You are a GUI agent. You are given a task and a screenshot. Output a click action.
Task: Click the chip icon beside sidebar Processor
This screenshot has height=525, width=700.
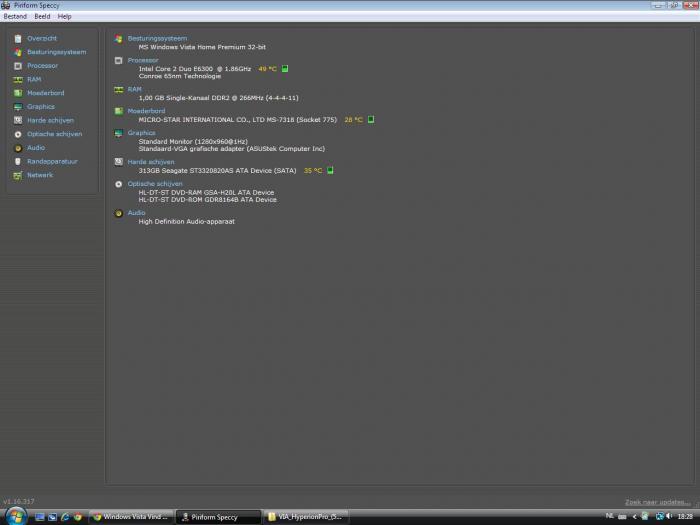[18, 66]
